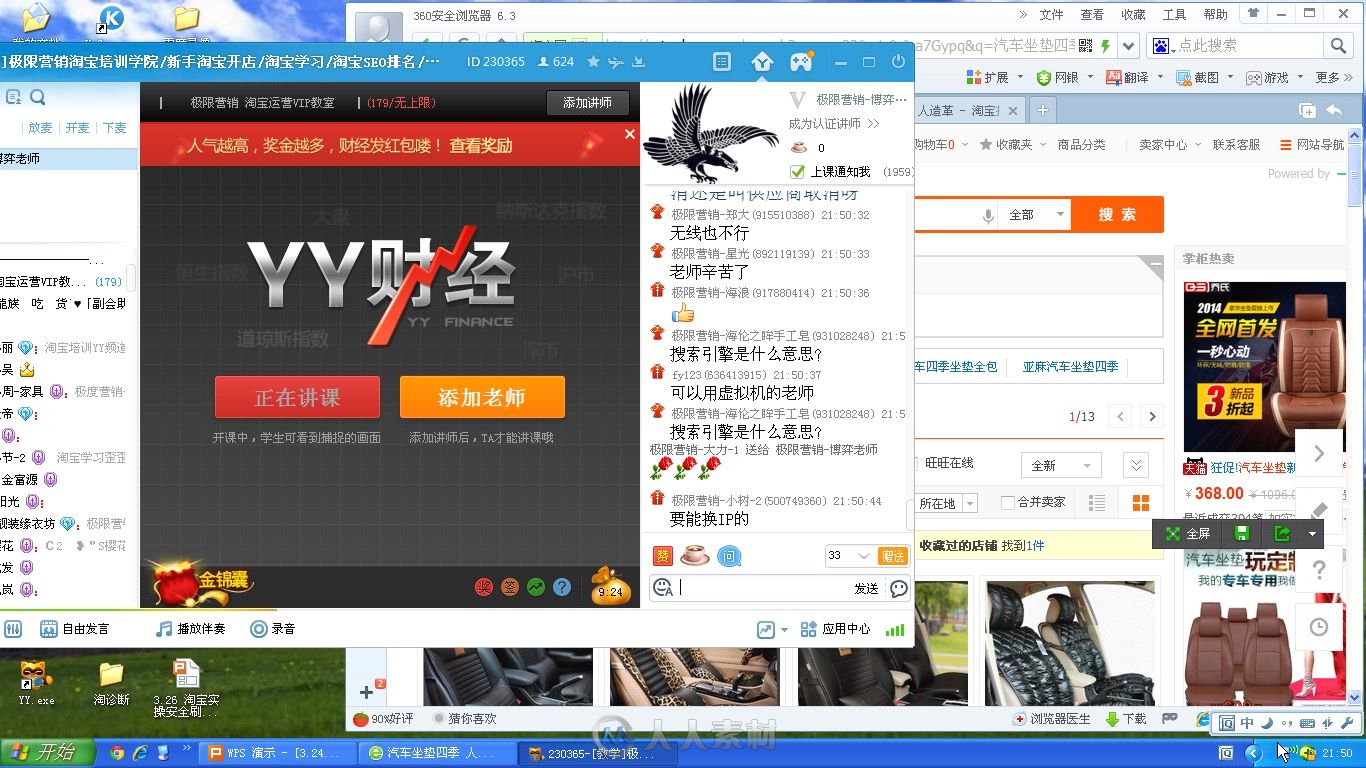Open the 全新 condition dropdown
The height and width of the screenshot is (768, 1366).
[x=1060, y=465]
